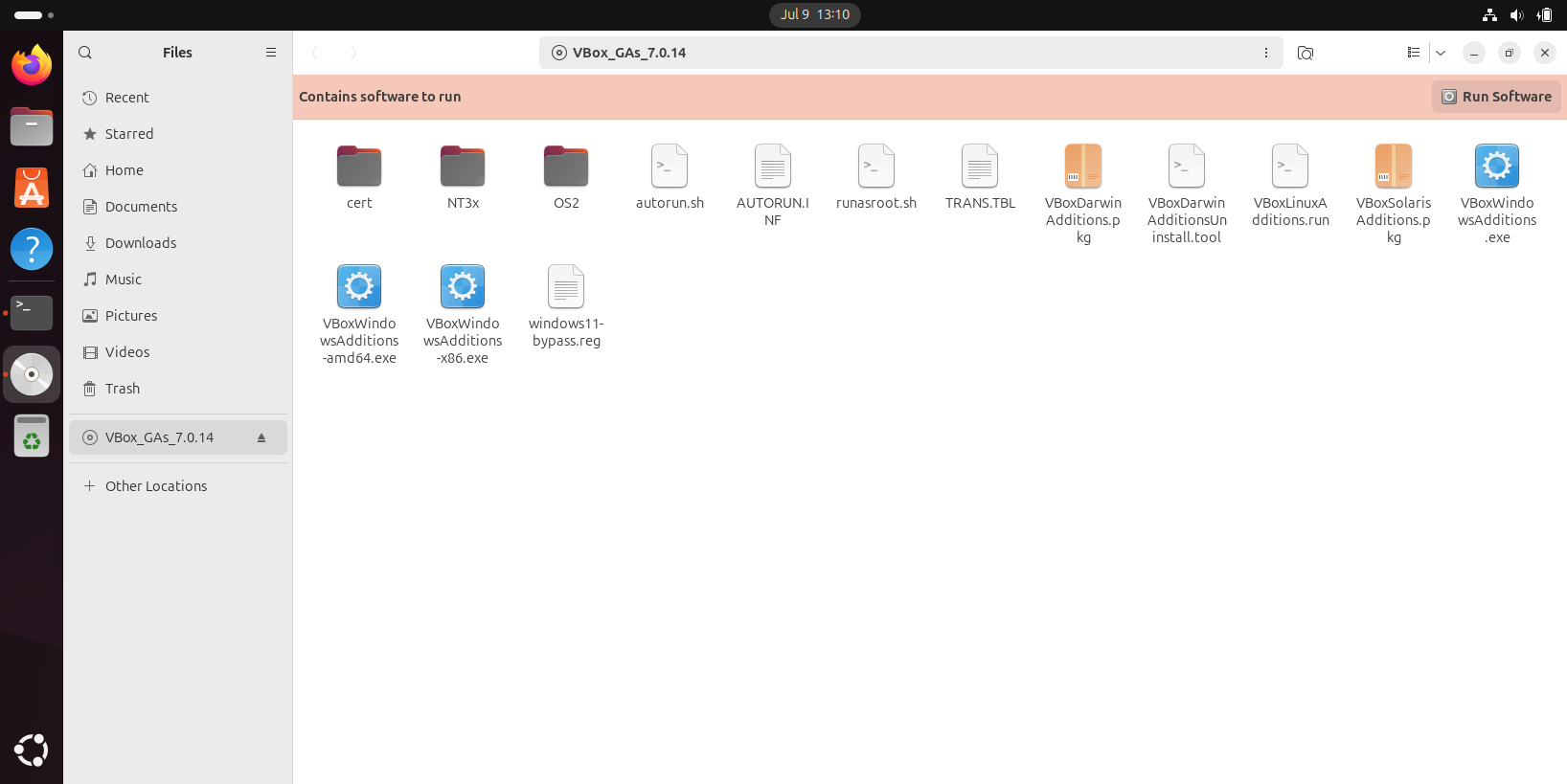The height and width of the screenshot is (784, 1567).
Task: Select the TRANS.TBL file
Action: (980, 177)
